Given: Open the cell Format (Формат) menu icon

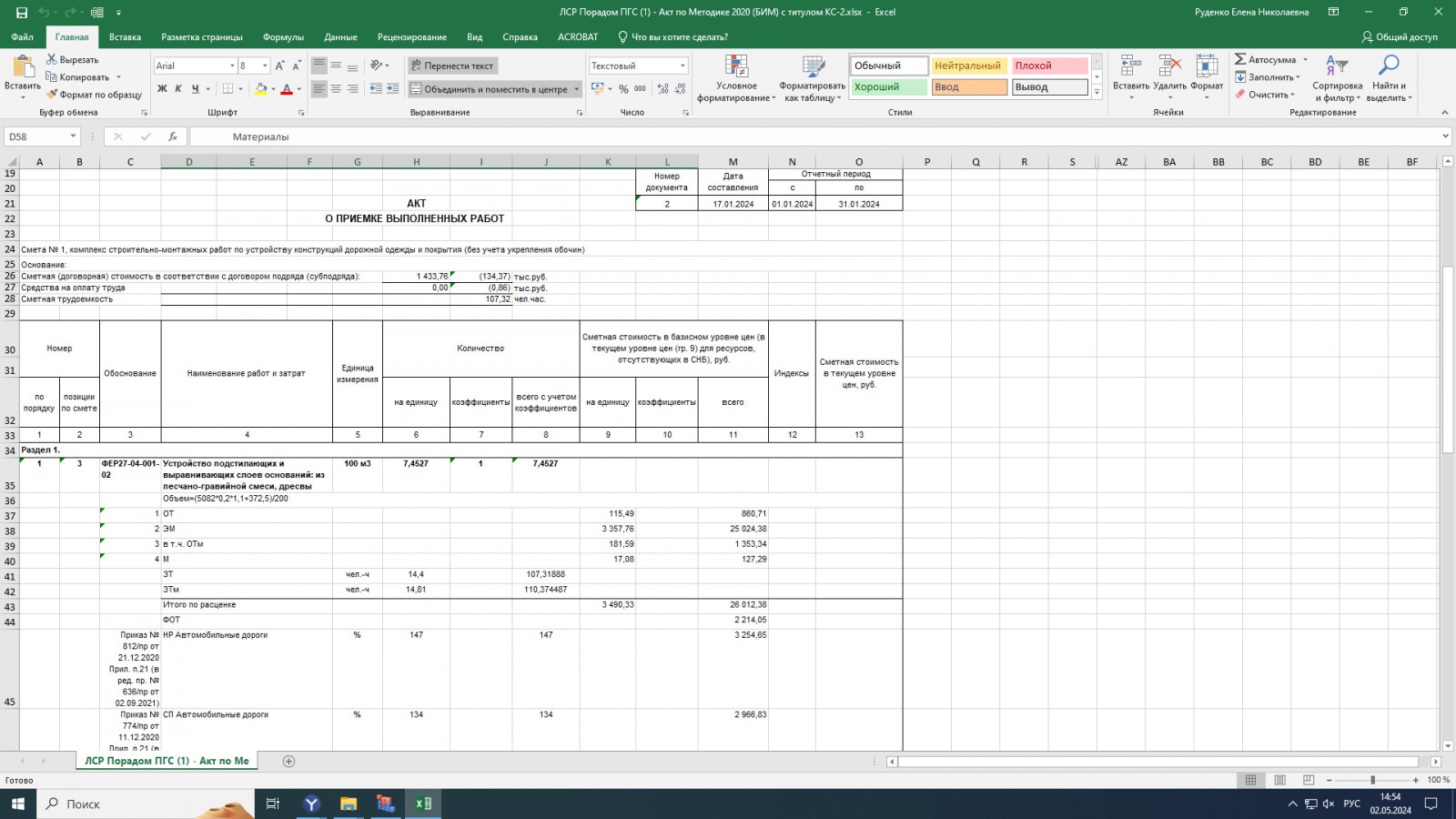Looking at the screenshot, I should pyautogui.click(x=1207, y=66).
